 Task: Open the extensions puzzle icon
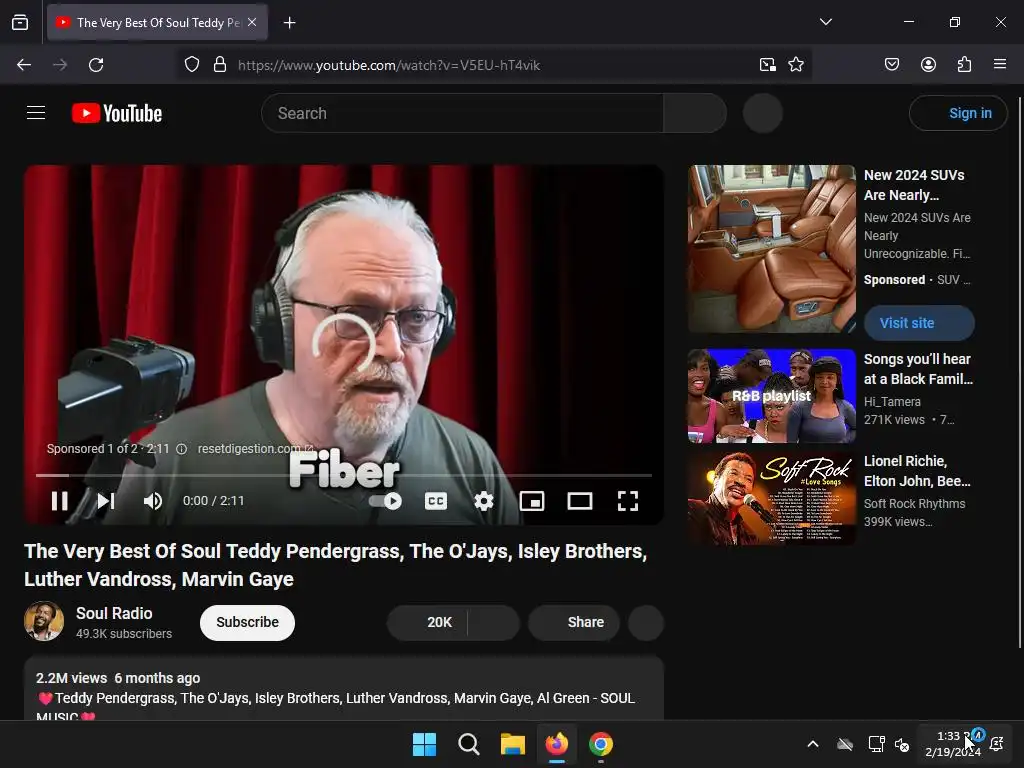(964, 65)
